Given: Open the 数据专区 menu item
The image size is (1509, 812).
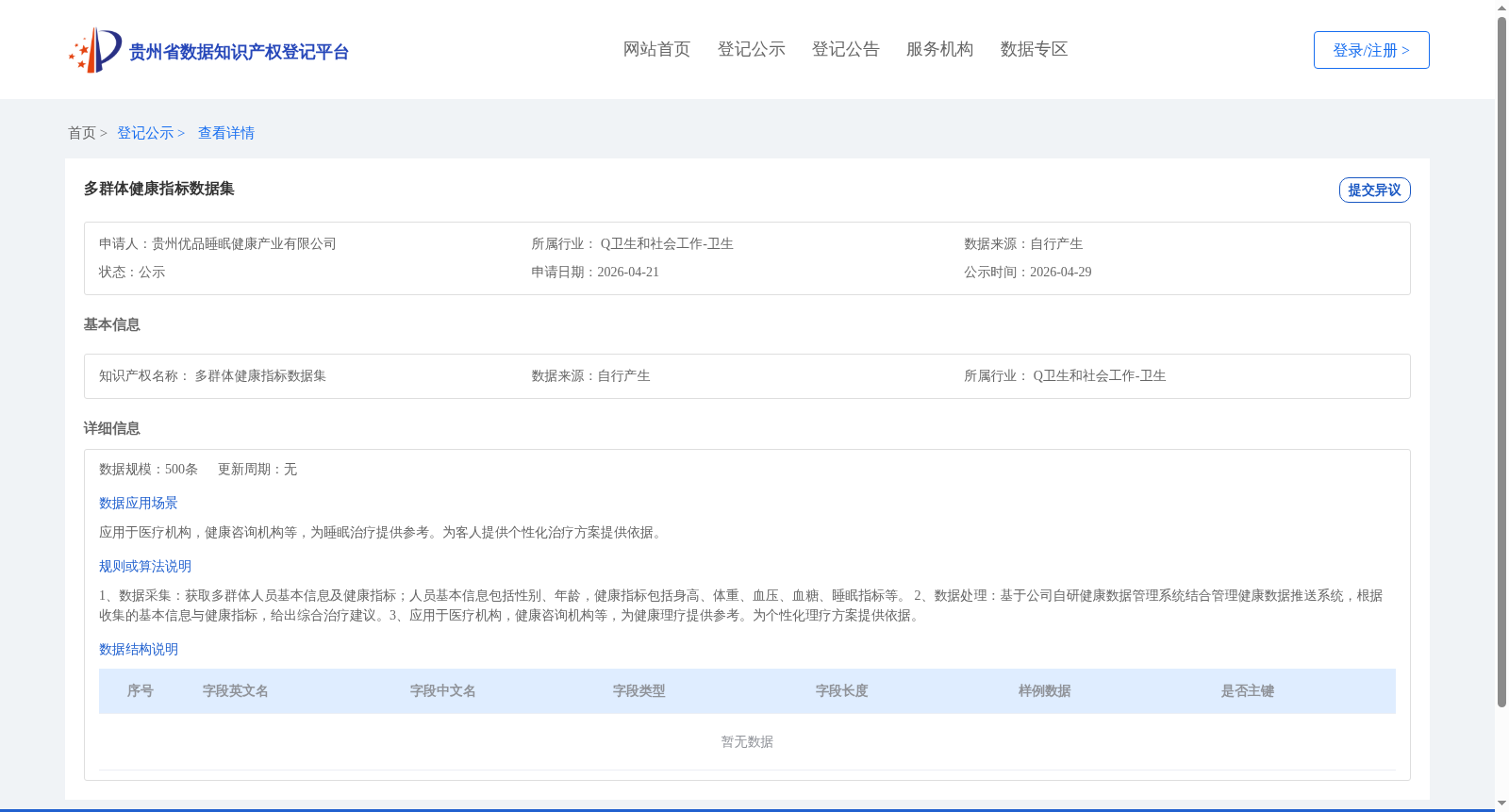Looking at the screenshot, I should click(x=1034, y=49).
